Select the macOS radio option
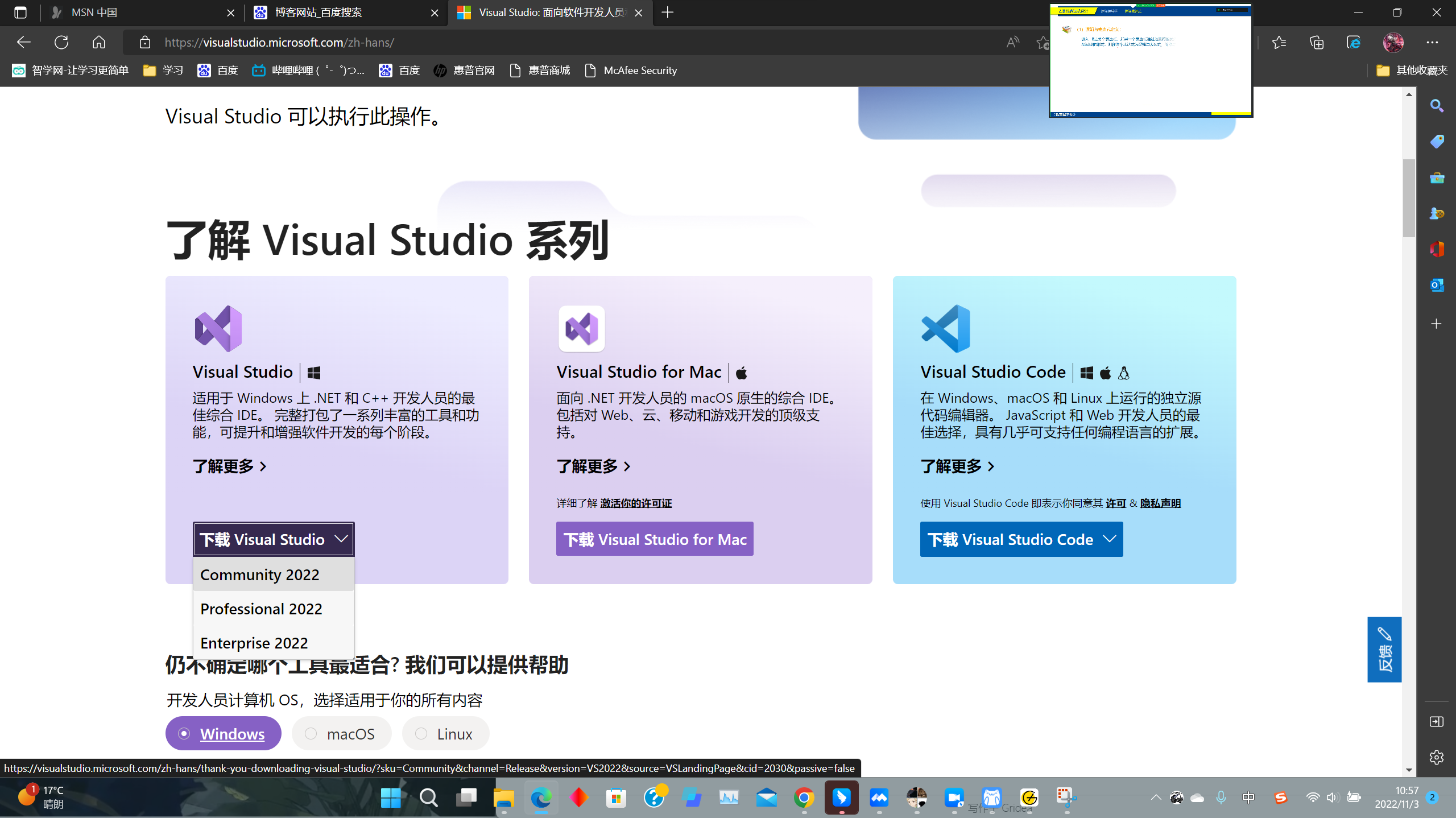 tap(341, 733)
